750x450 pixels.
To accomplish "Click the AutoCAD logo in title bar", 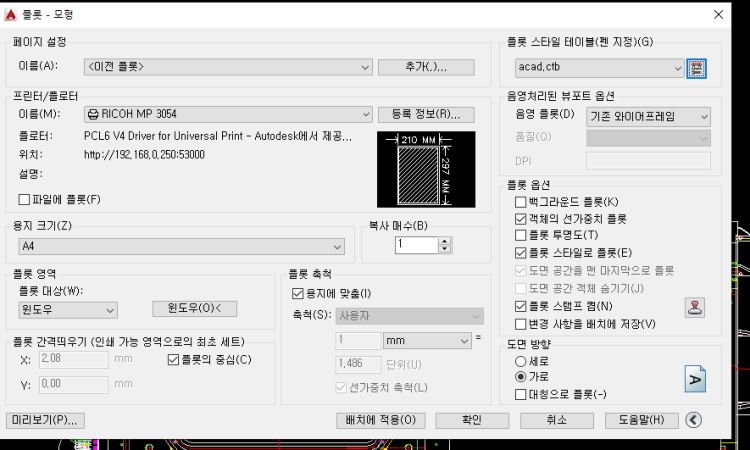I will click(11, 14).
